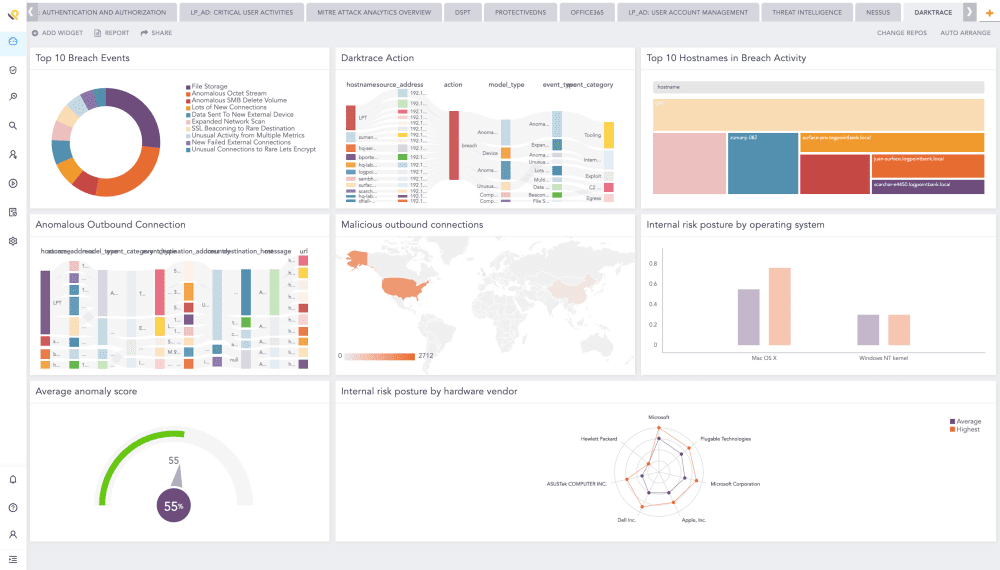Click the Microsoft Corporation radar label
1000x570 pixels.
click(x=735, y=484)
